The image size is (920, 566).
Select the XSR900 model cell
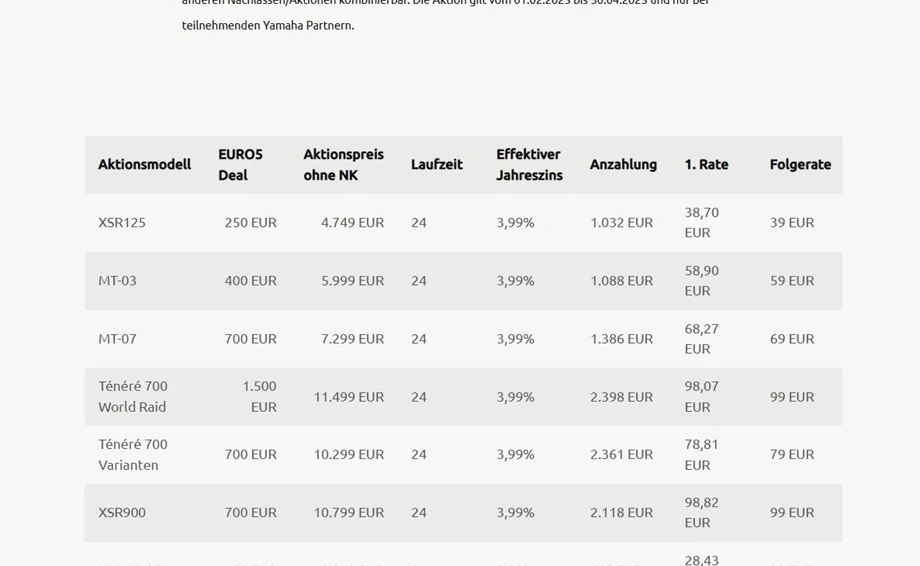pyautogui.click(x=122, y=512)
